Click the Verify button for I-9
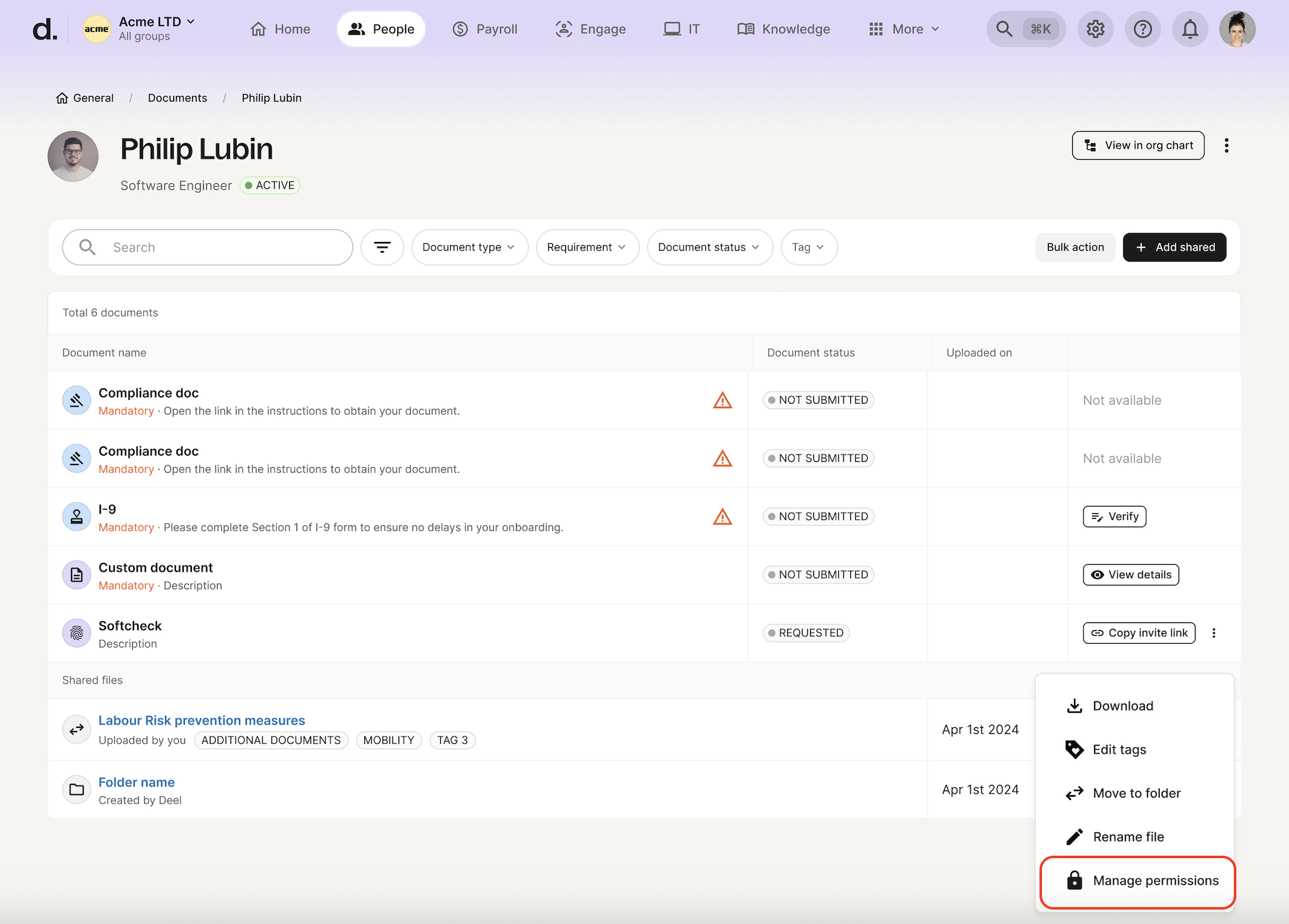Viewport: 1289px width, 924px height. click(x=1114, y=517)
